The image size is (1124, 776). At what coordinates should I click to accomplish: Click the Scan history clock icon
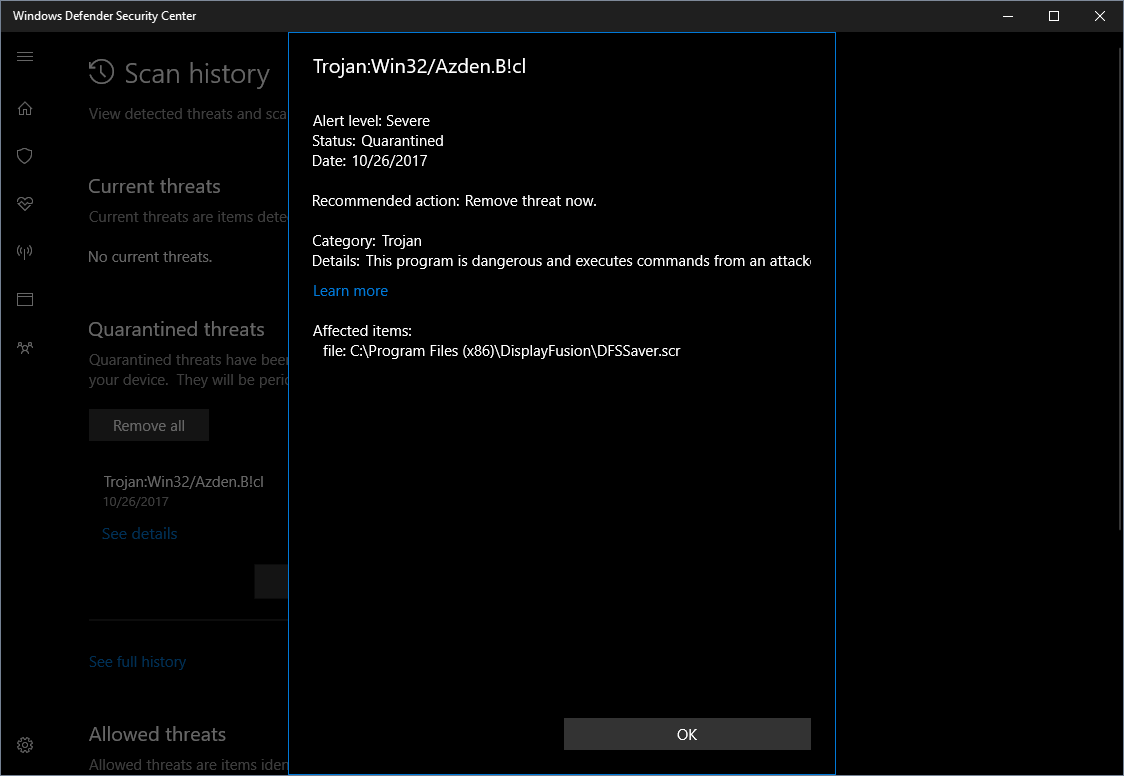click(101, 73)
